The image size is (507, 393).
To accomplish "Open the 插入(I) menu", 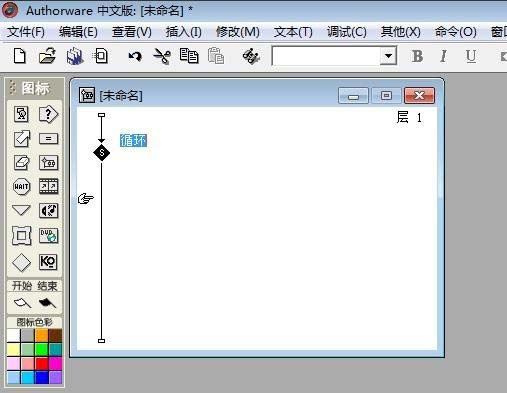I will [x=184, y=32].
